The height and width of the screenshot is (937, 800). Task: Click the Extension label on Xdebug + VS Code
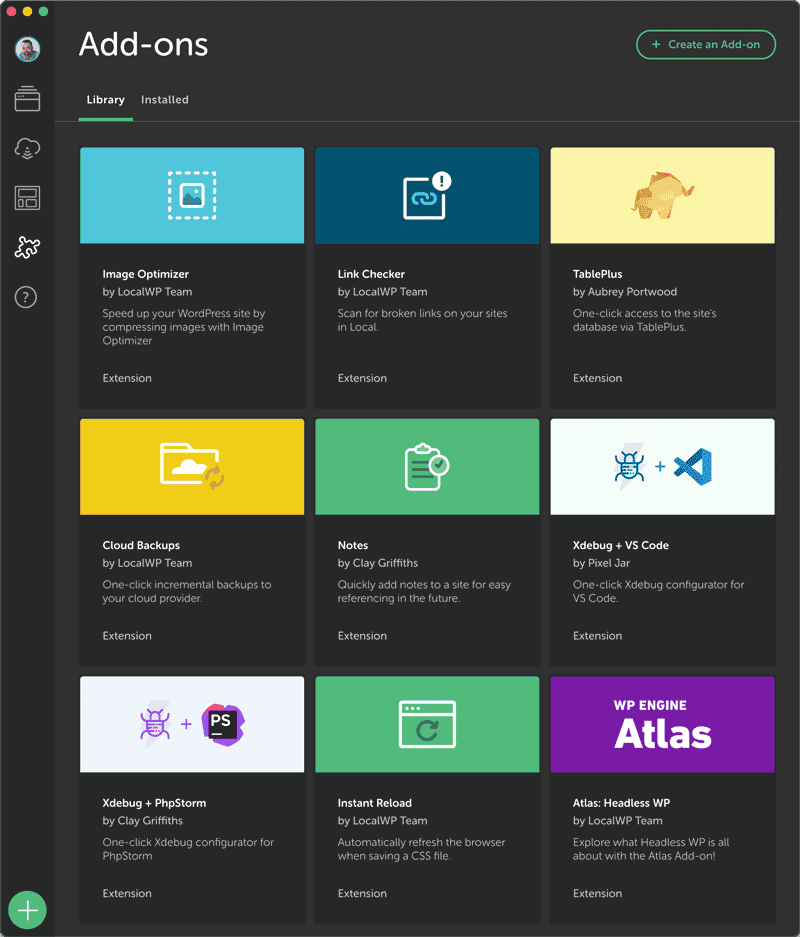click(597, 636)
